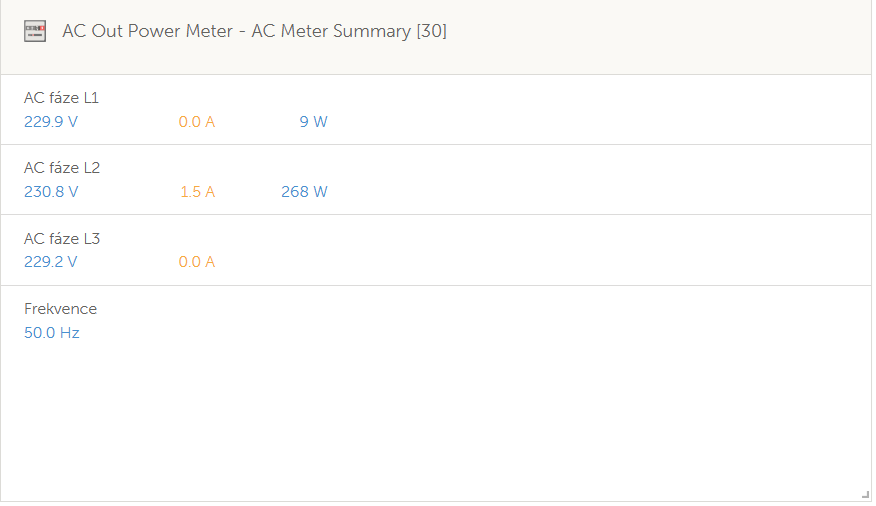Click the power meter icon in header

coord(35,32)
